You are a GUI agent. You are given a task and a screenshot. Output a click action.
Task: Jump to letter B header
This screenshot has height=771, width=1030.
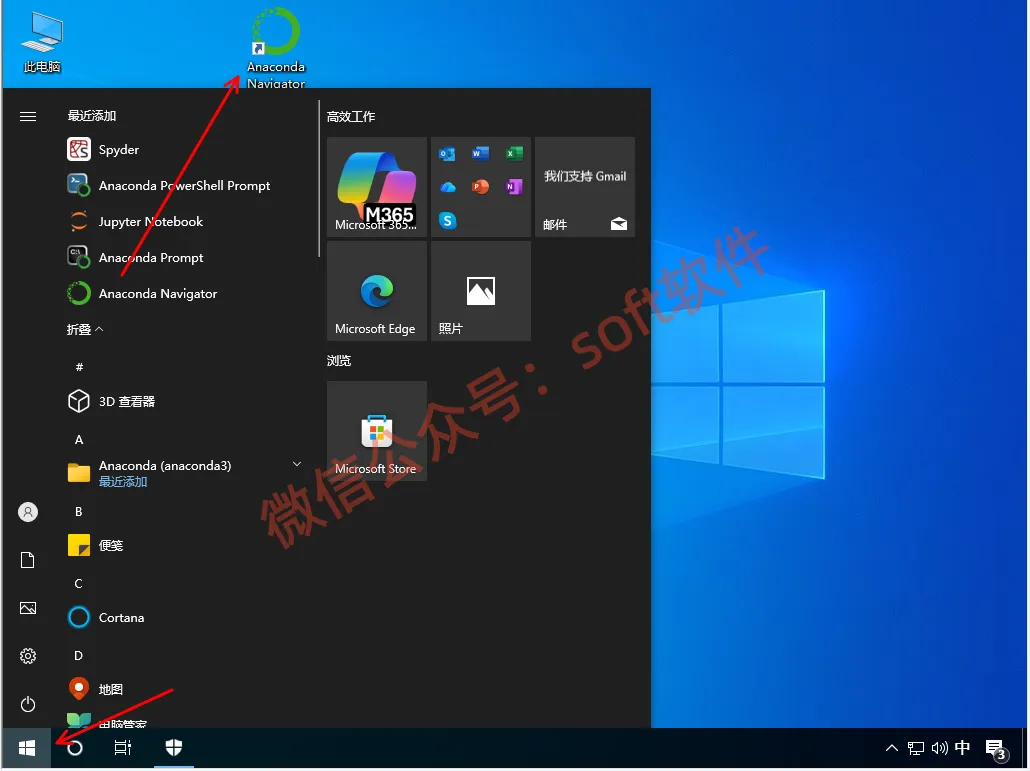tap(79, 512)
